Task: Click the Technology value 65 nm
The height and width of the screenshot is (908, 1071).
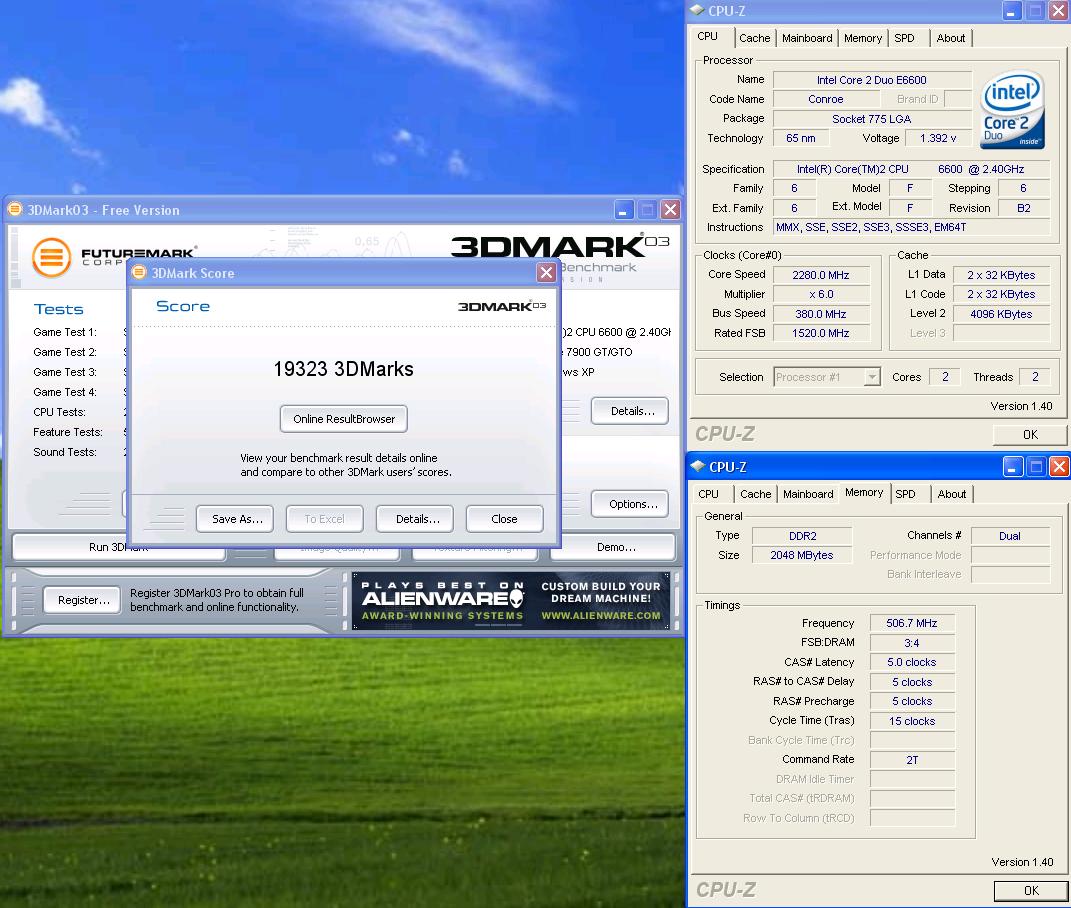Action: click(x=801, y=138)
